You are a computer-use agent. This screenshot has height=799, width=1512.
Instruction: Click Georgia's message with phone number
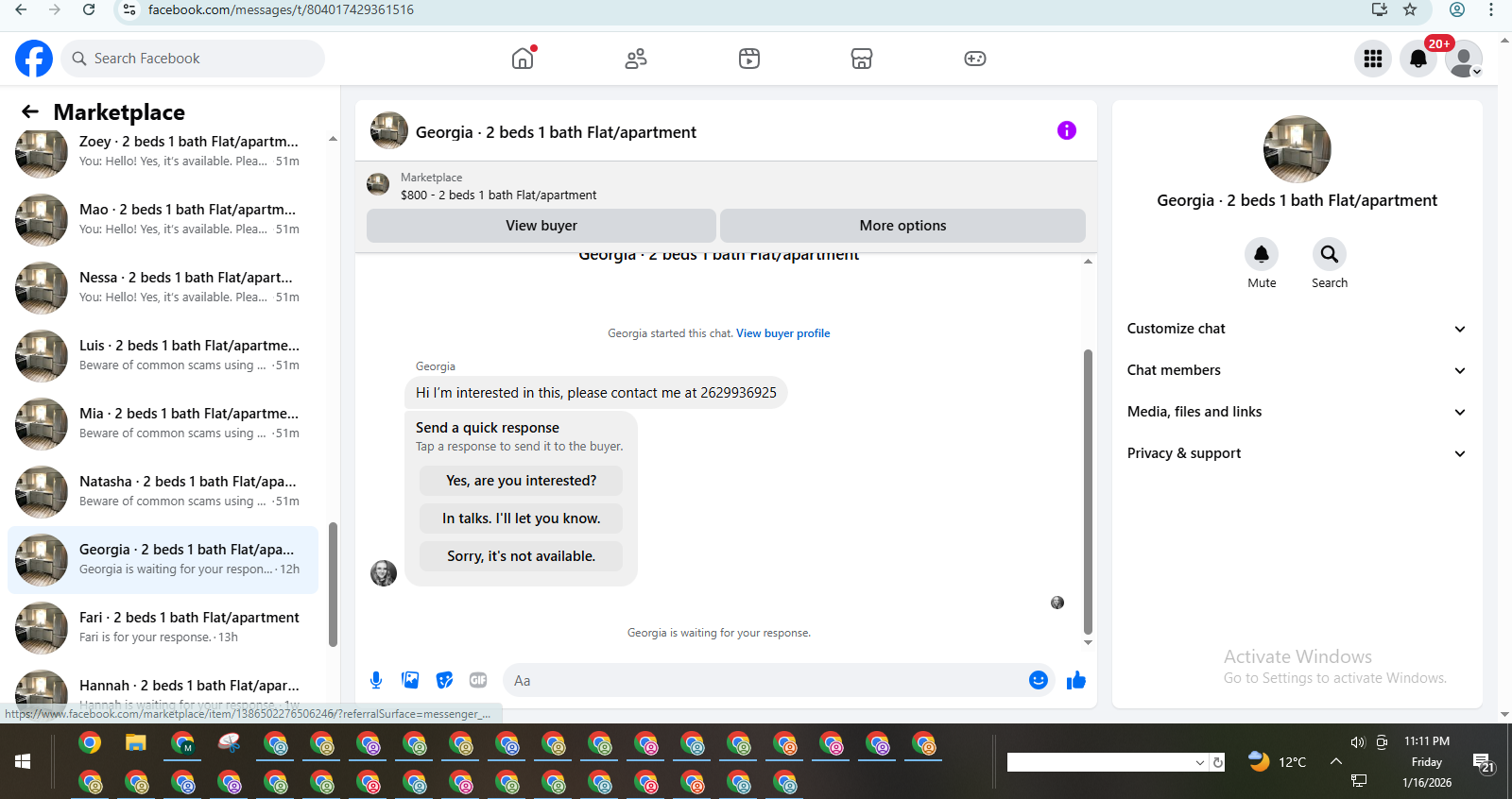point(596,393)
